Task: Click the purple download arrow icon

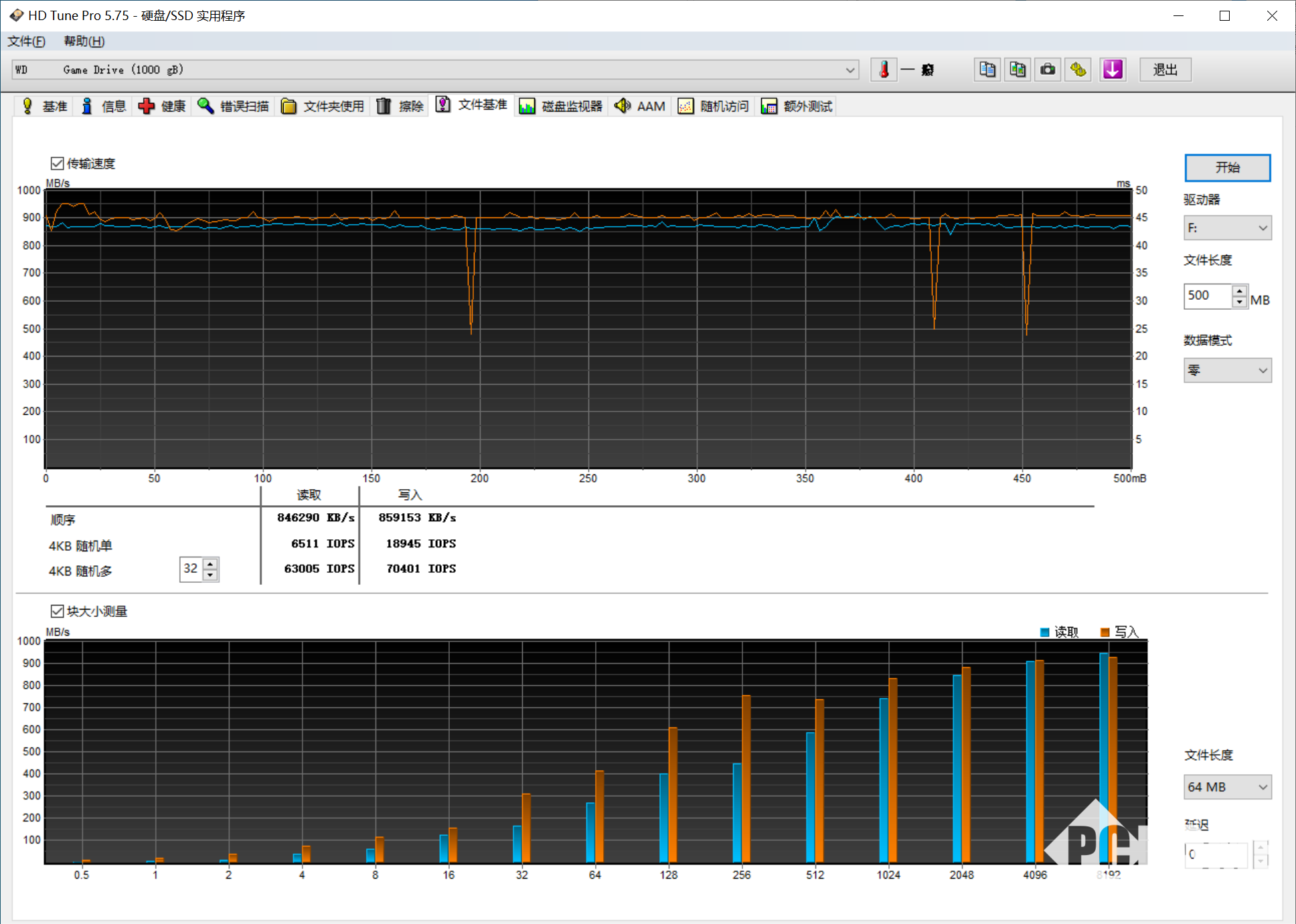Action: [x=1113, y=70]
